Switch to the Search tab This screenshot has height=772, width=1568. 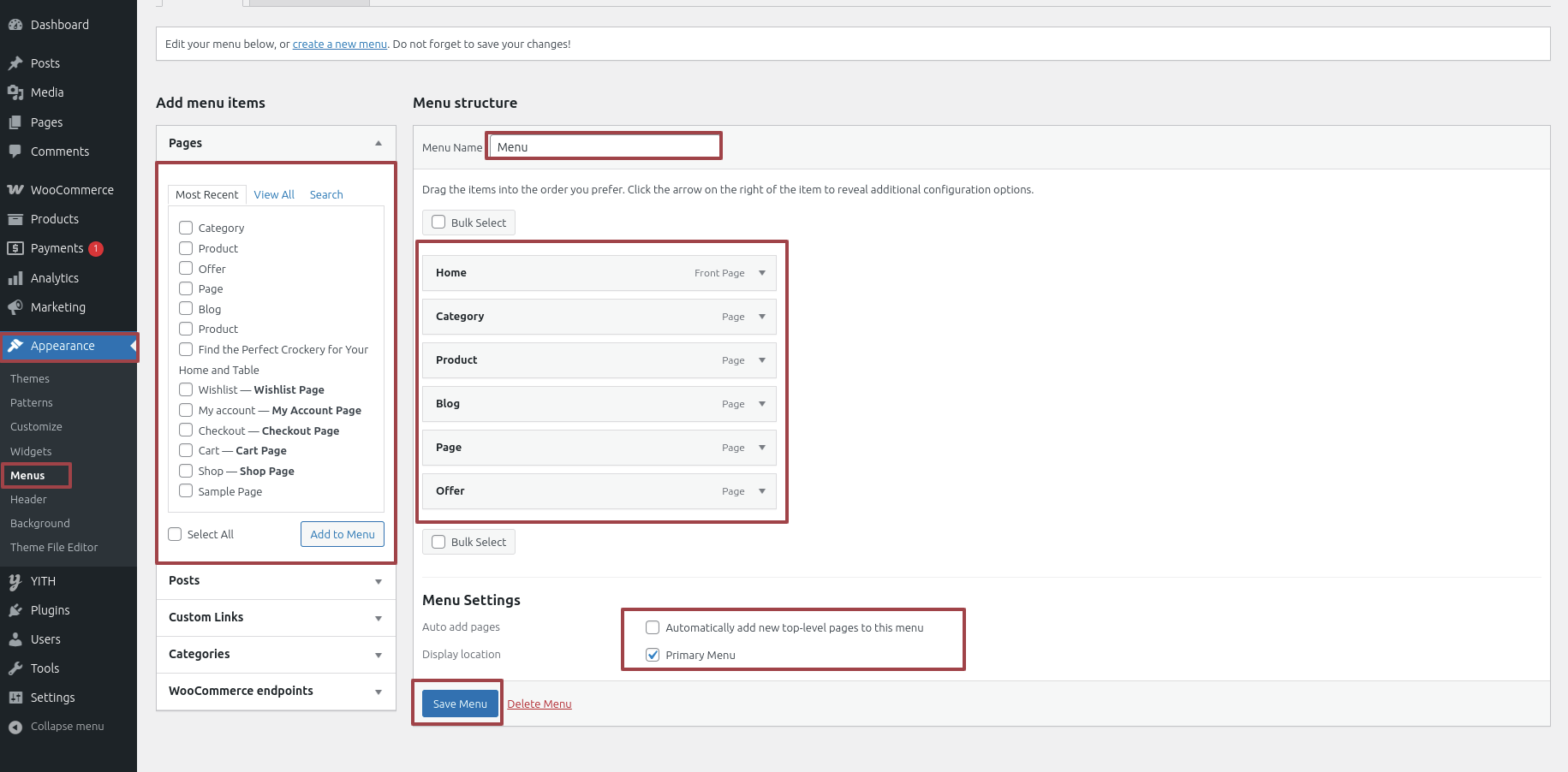(x=326, y=195)
